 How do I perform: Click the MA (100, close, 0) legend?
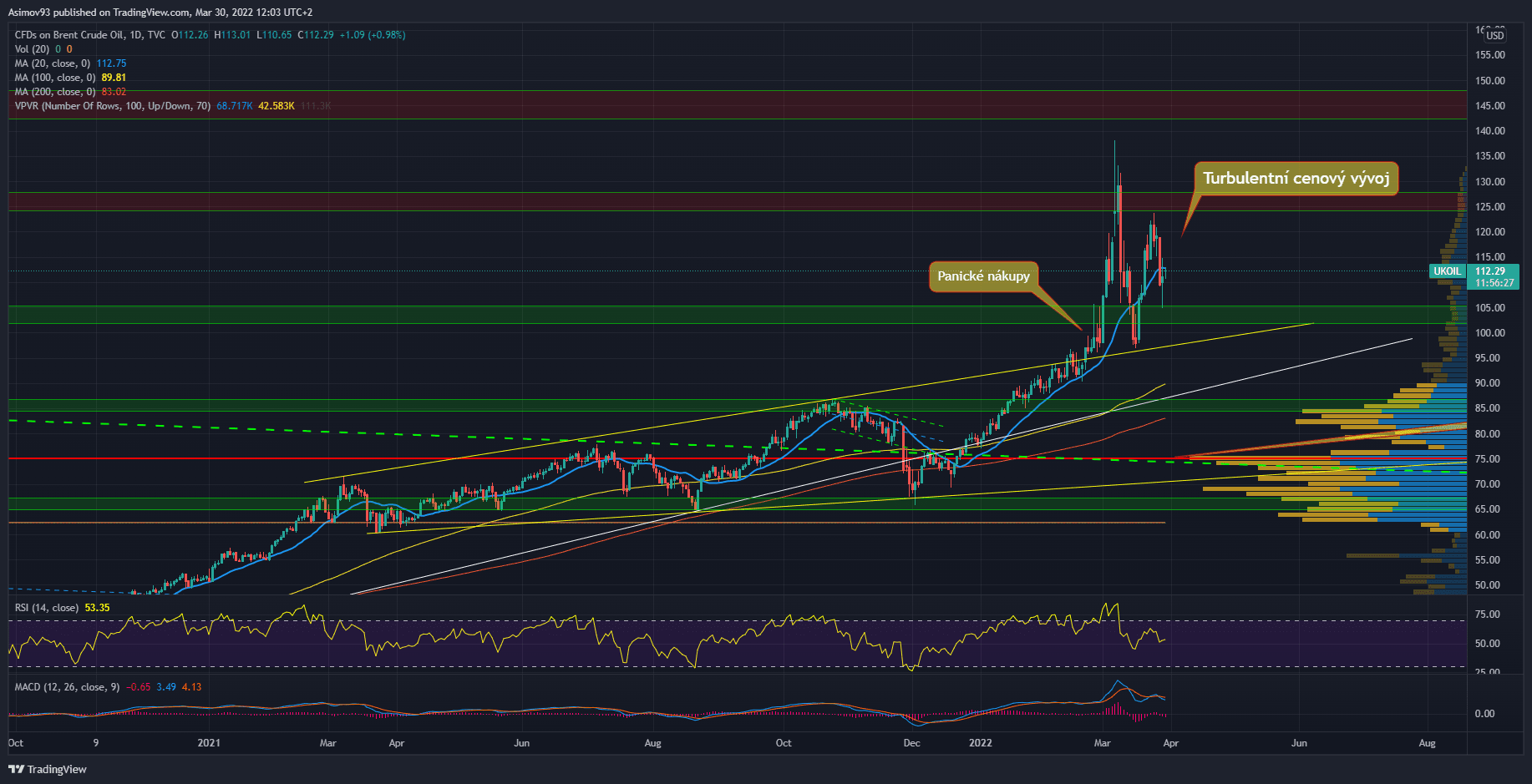pyautogui.click(x=54, y=78)
